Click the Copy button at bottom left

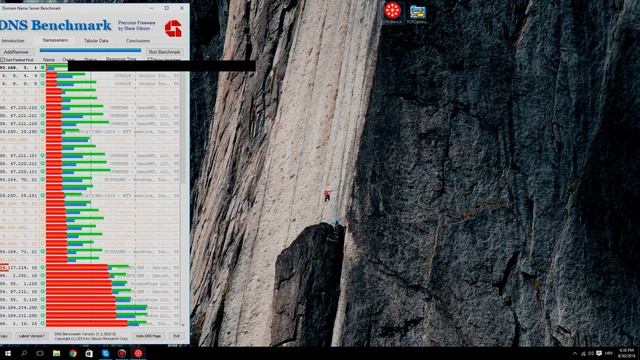[x=4, y=336]
